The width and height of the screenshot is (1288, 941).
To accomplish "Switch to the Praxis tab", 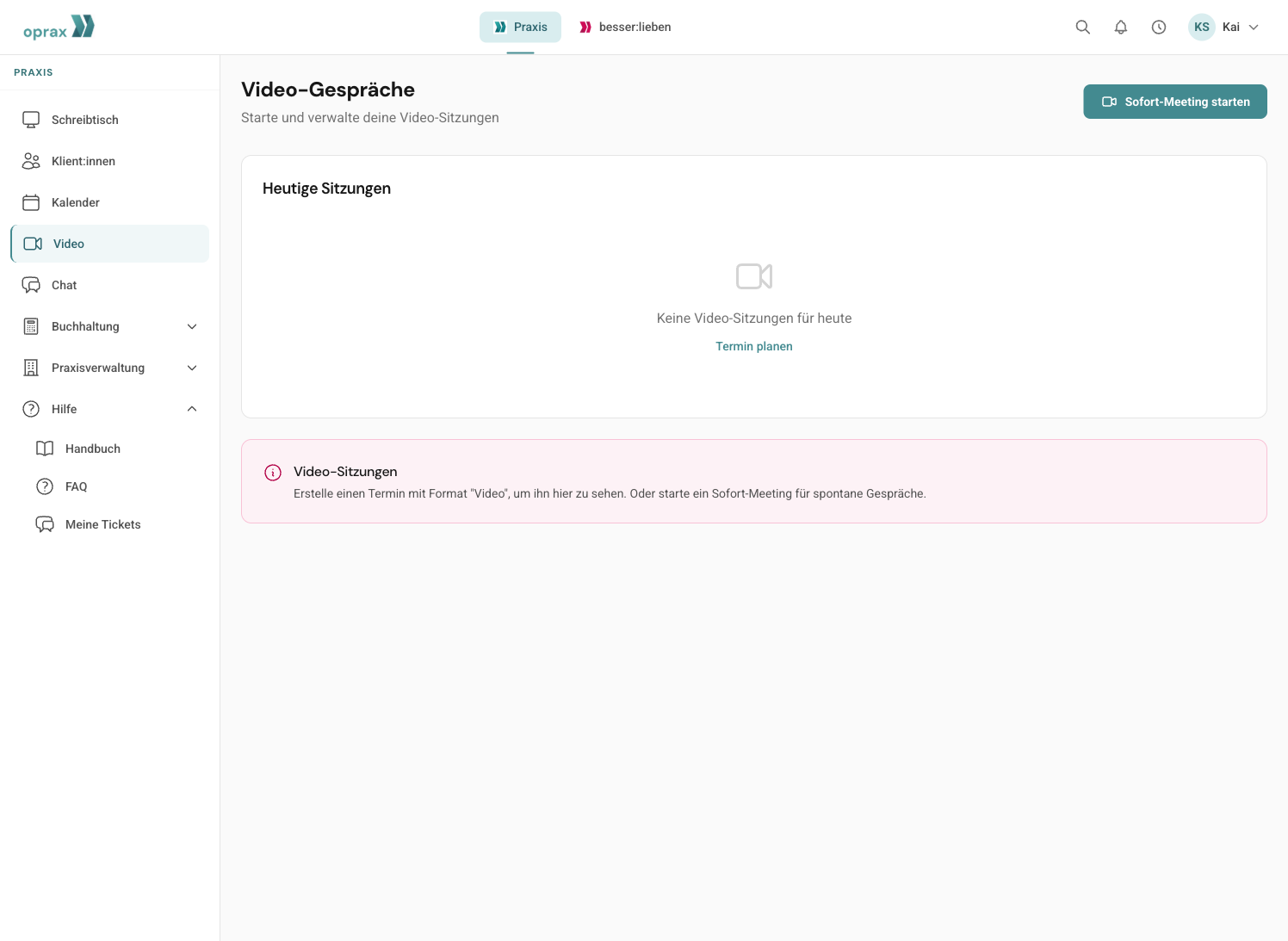I will [x=520, y=27].
